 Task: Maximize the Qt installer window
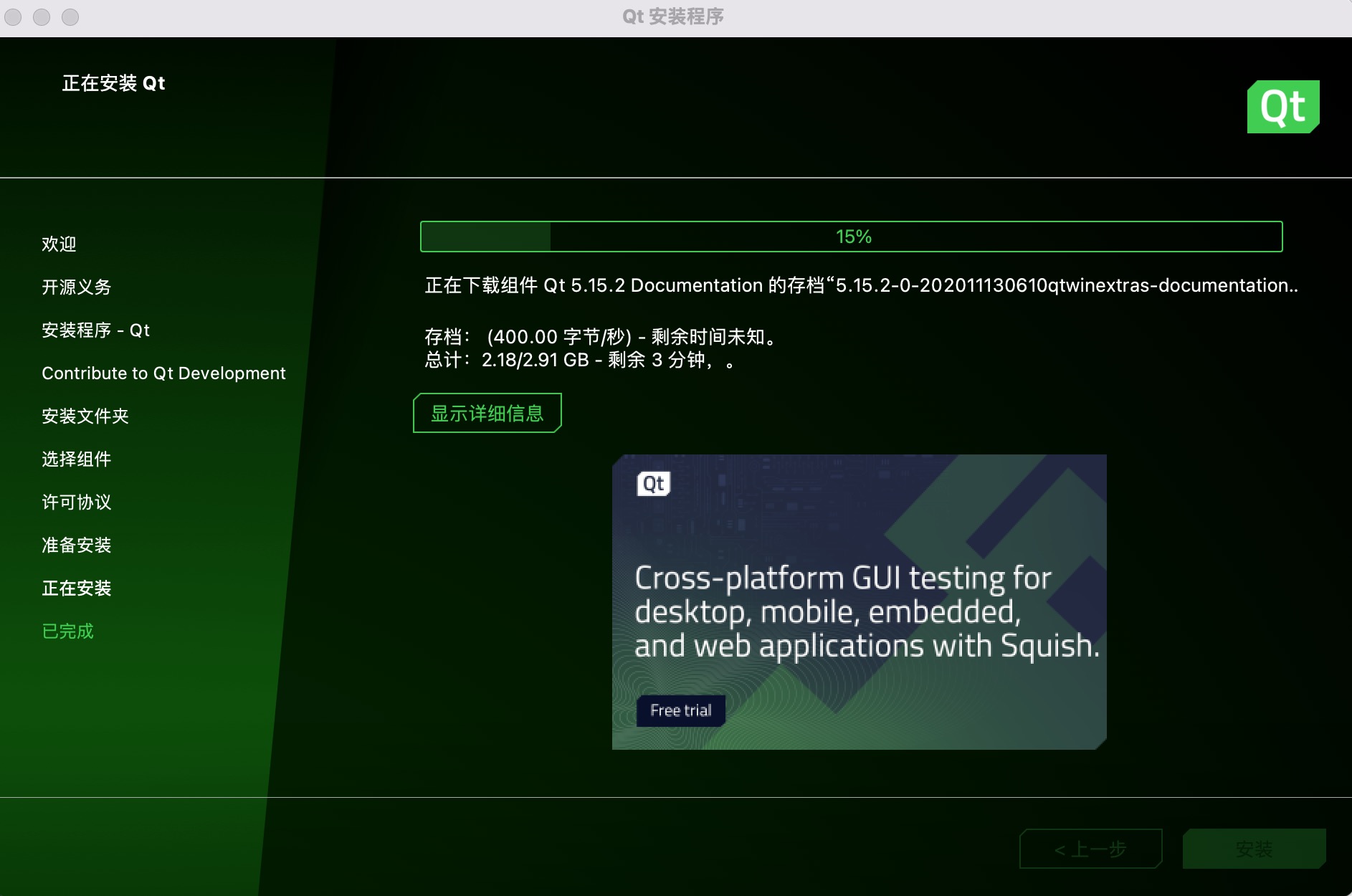70,16
